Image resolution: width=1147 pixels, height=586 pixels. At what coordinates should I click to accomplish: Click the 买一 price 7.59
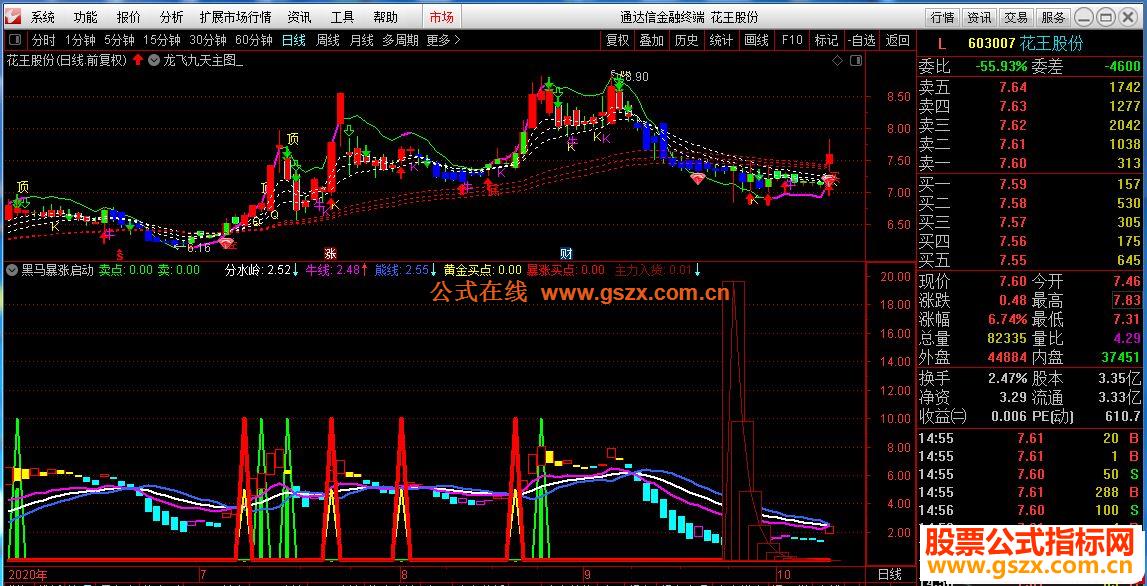[1013, 184]
